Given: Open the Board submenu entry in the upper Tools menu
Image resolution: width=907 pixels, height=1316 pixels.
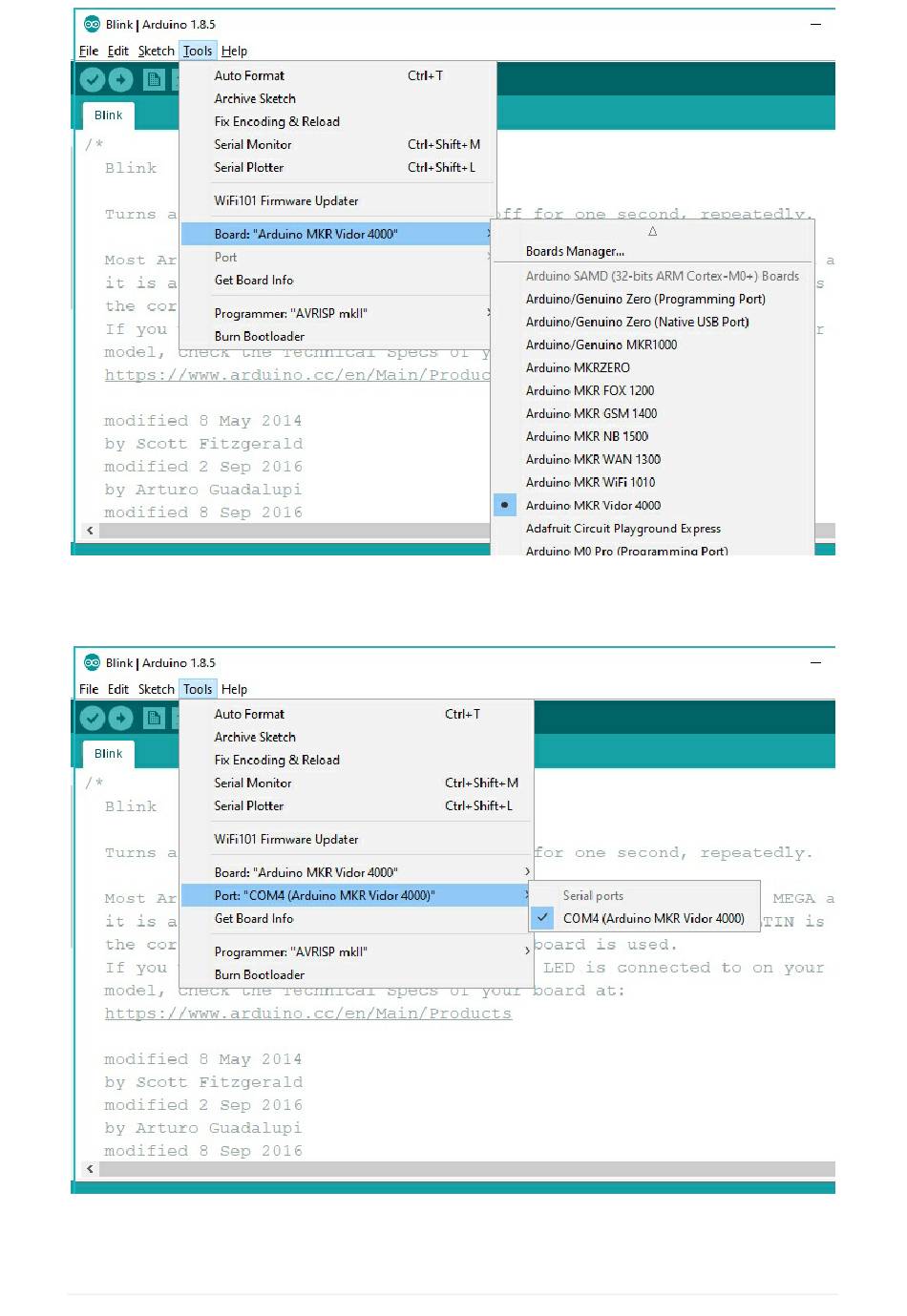Looking at the screenshot, I should point(337,234).
